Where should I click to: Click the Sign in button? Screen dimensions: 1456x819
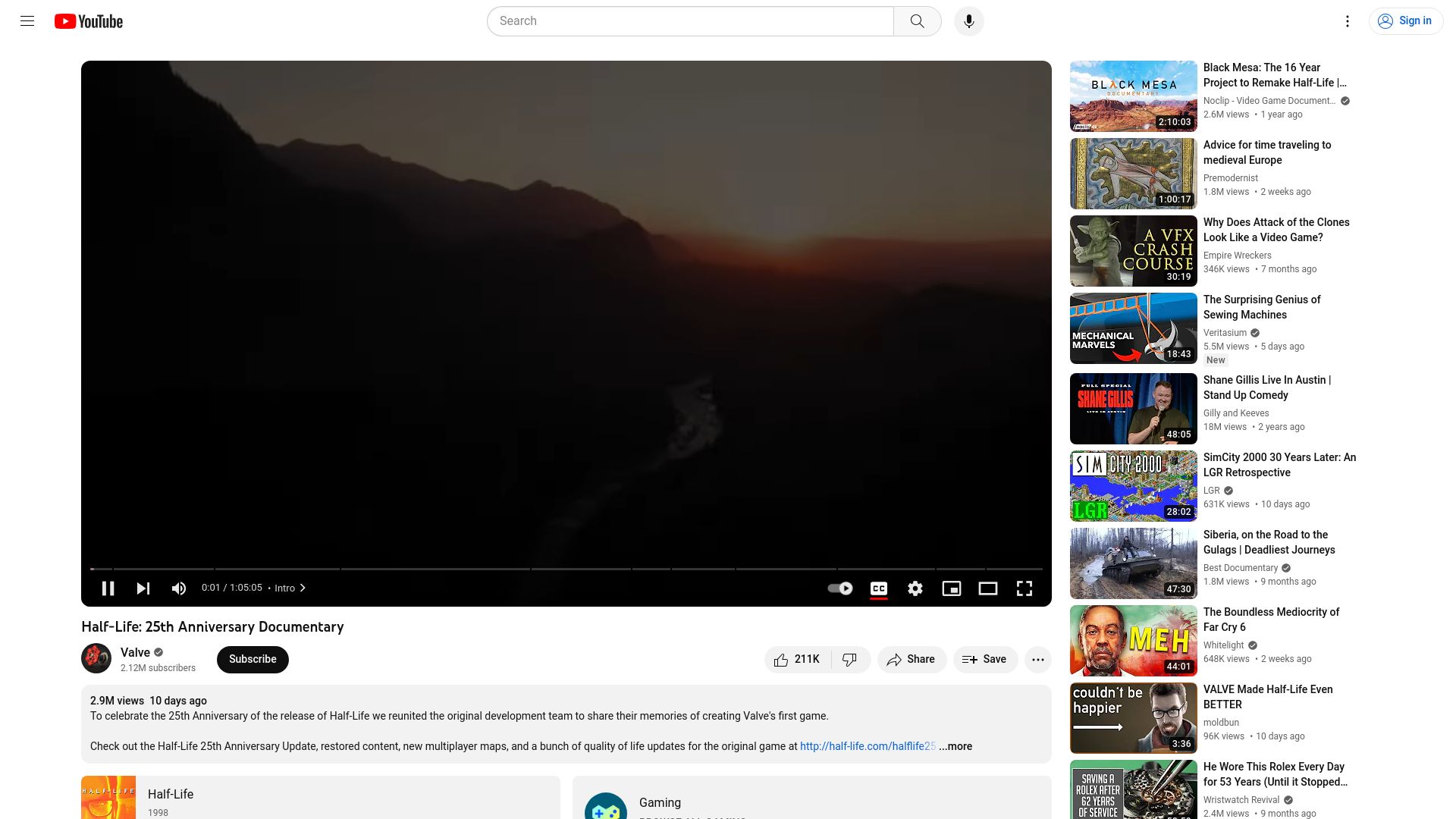(x=1405, y=21)
